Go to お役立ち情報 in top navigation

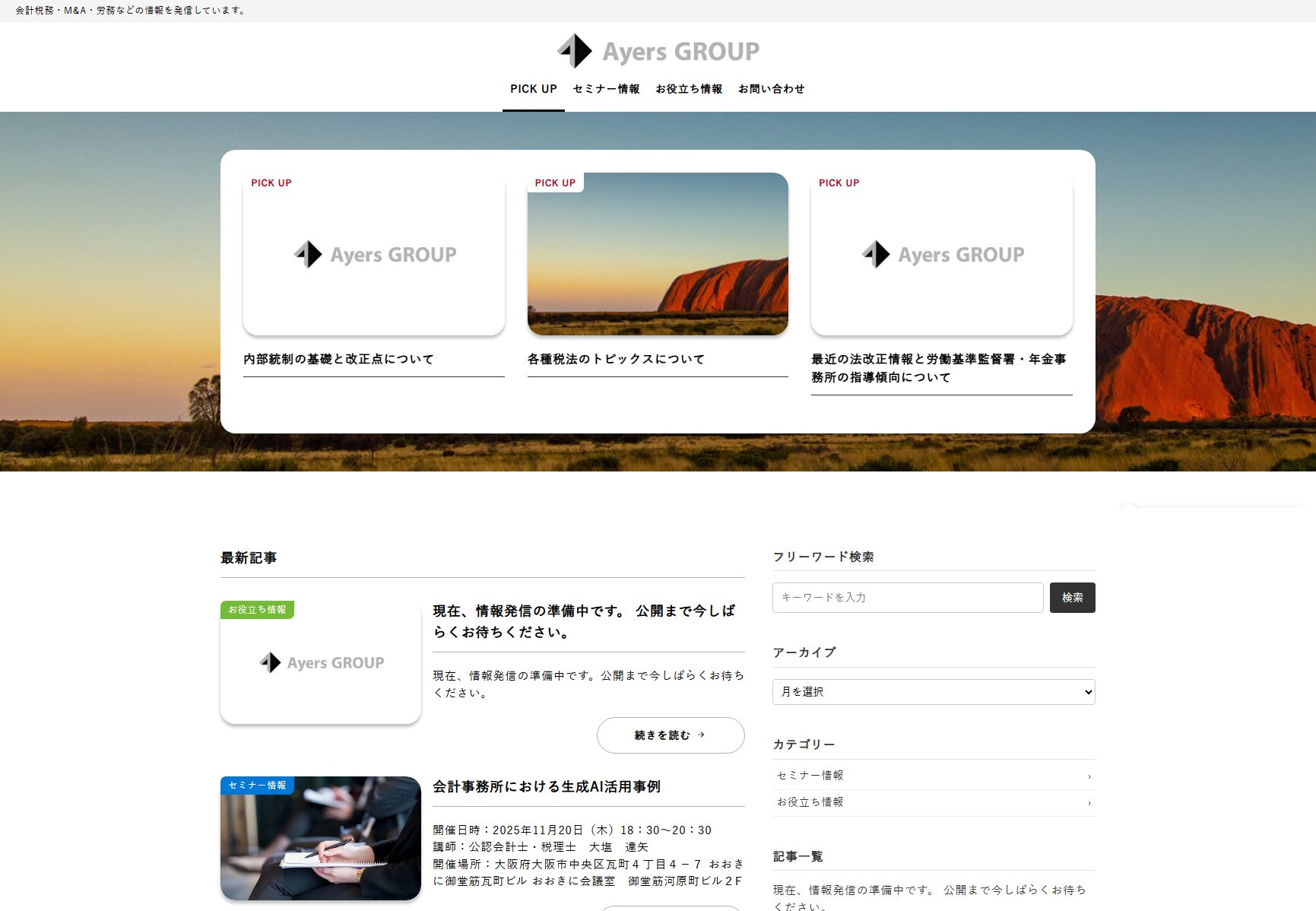coord(689,89)
